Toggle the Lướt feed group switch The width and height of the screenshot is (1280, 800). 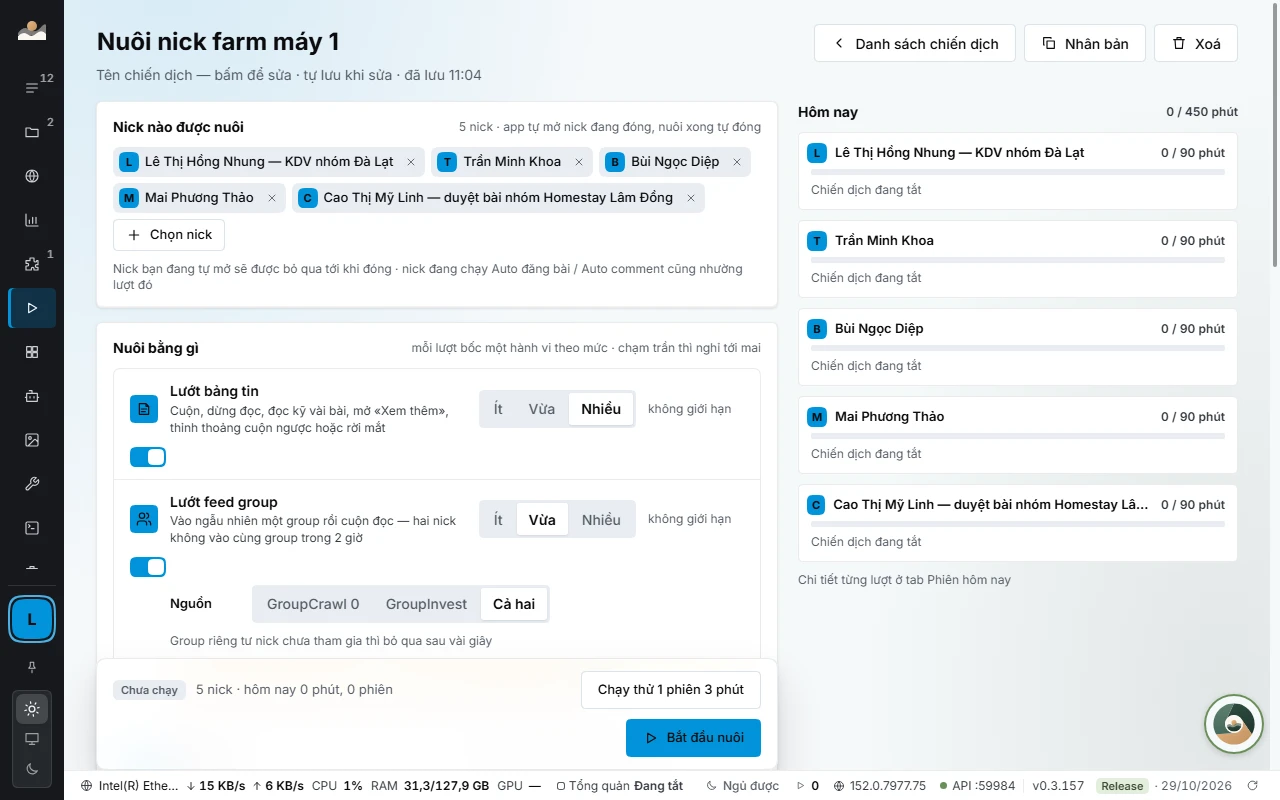pos(148,567)
